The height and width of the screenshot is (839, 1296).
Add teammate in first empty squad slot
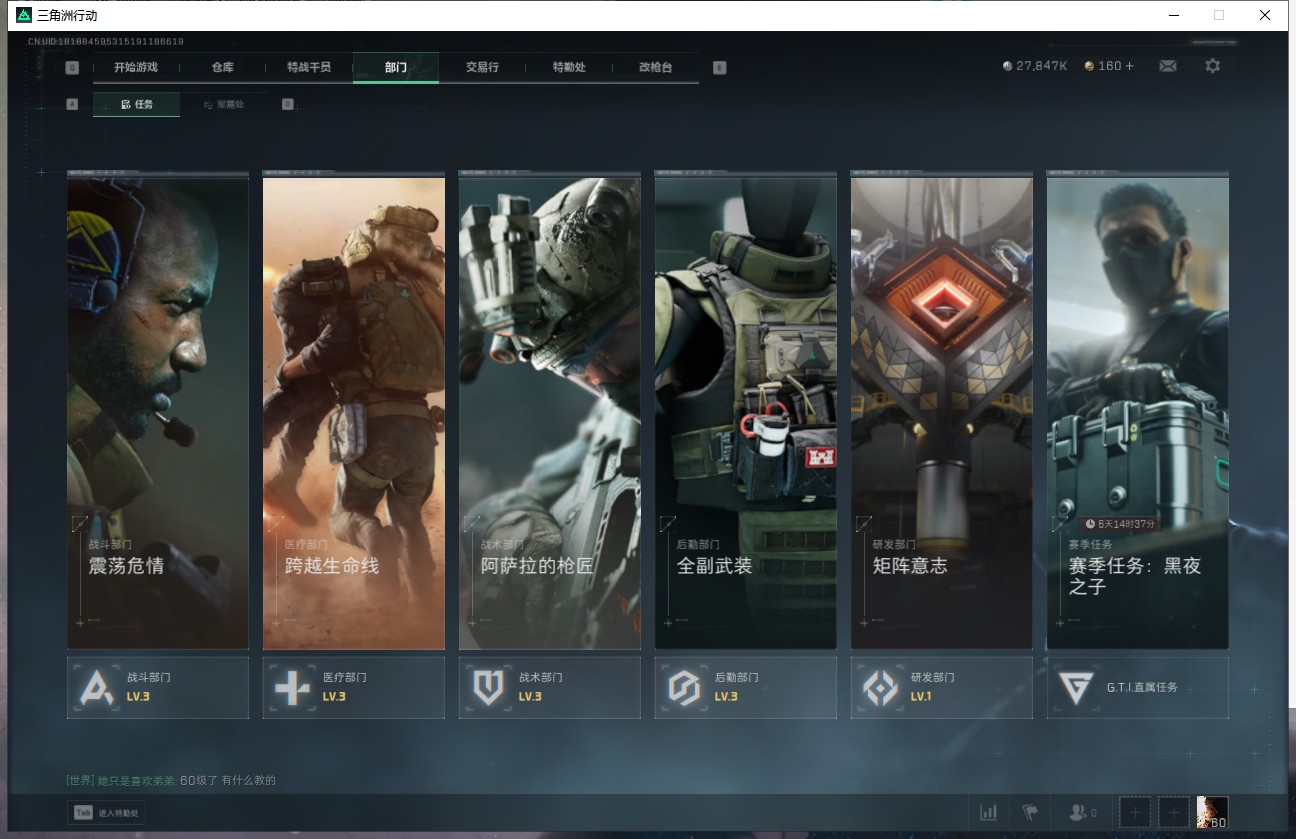[1134, 812]
